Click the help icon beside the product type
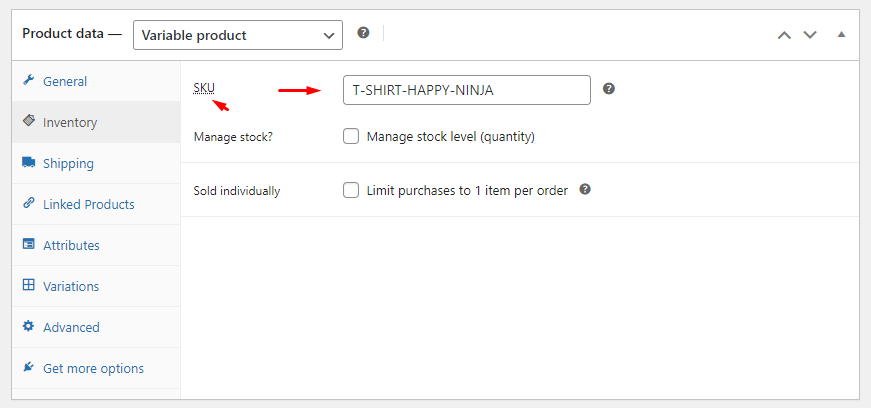 tap(363, 33)
